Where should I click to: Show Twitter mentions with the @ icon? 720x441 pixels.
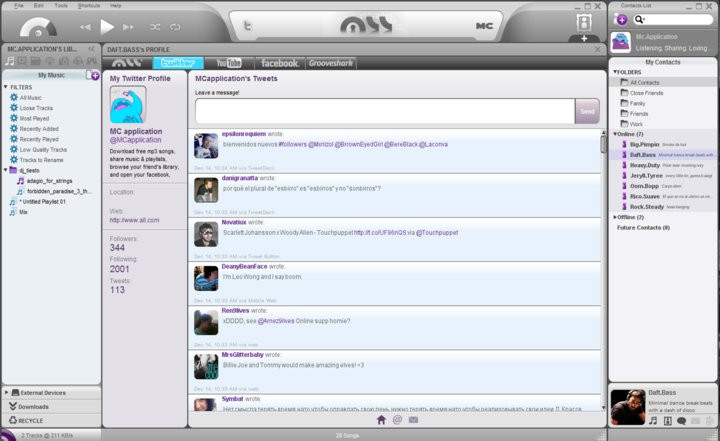point(397,420)
